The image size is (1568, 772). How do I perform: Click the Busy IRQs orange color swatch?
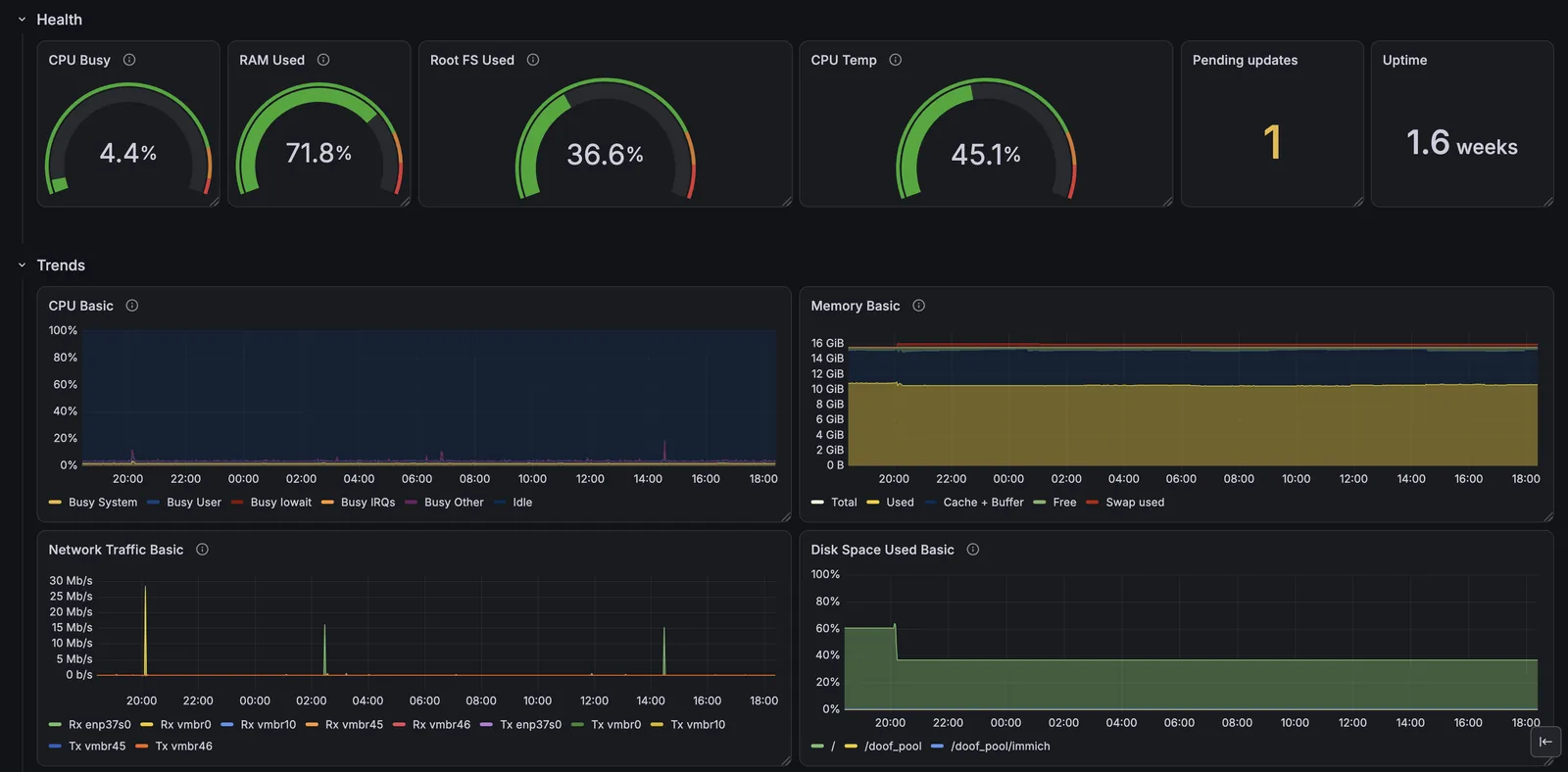(327, 503)
